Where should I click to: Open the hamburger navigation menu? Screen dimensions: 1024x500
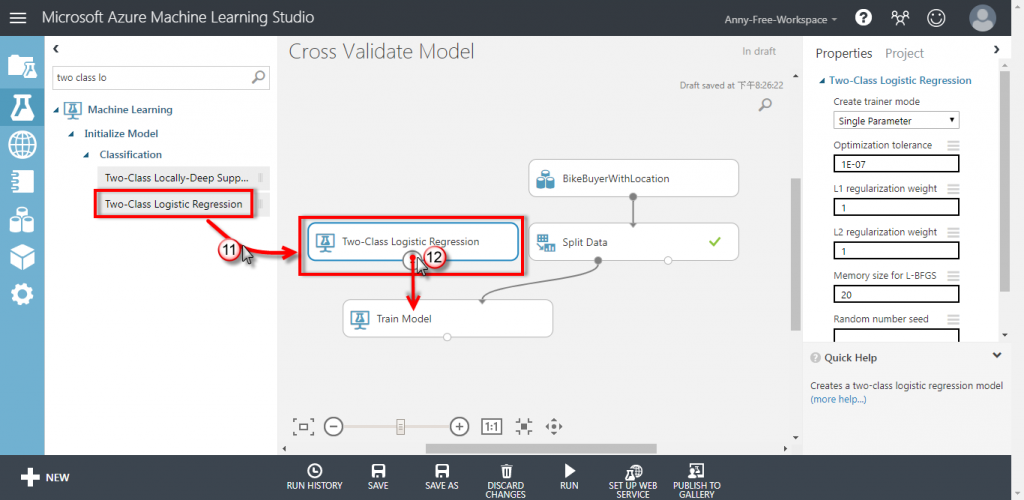click(18, 18)
